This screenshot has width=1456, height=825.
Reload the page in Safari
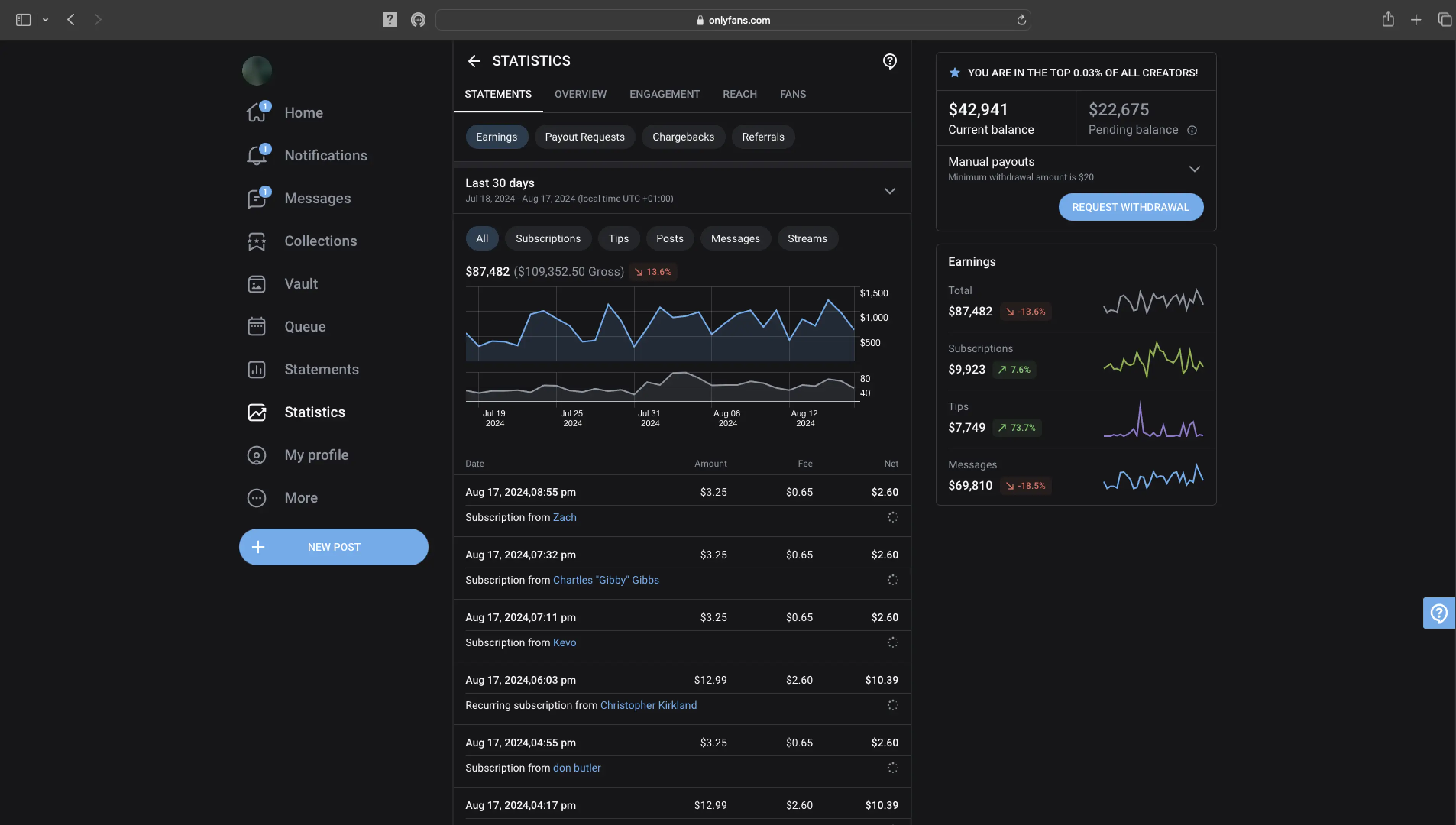1021,20
